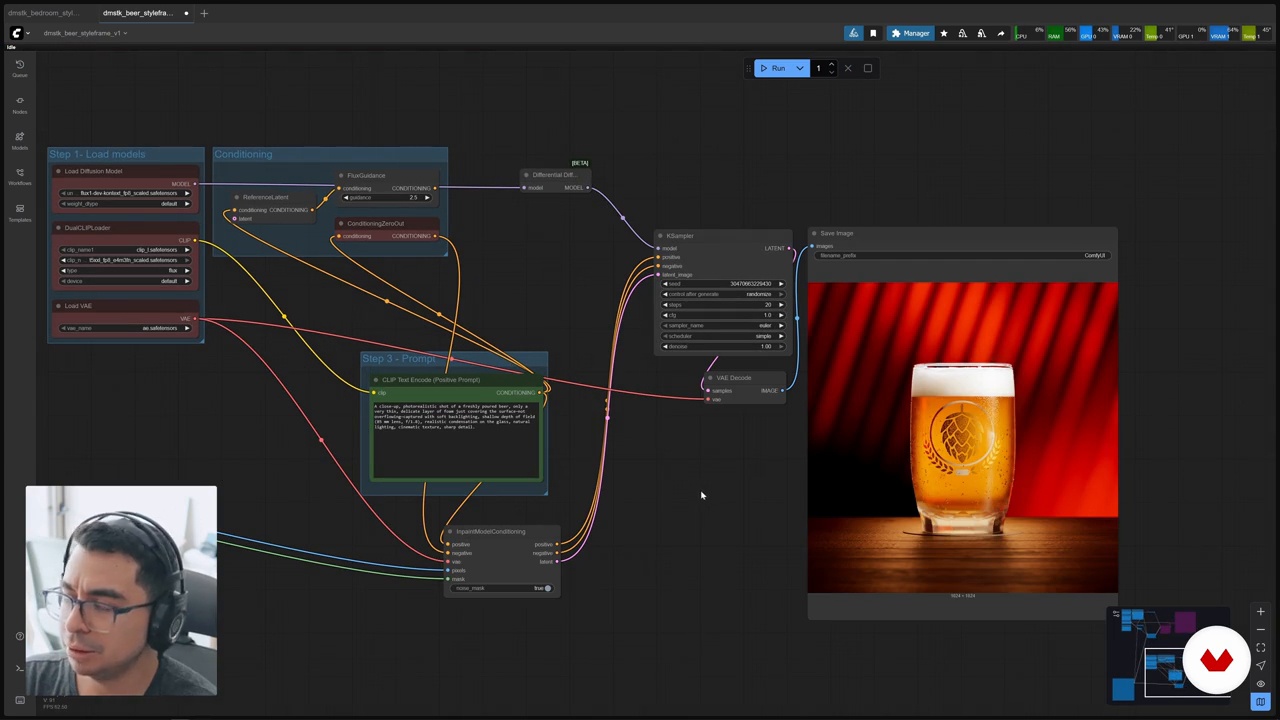Click the InpaintModelConditioning node title
The height and width of the screenshot is (720, 1280).
point(491,532)
